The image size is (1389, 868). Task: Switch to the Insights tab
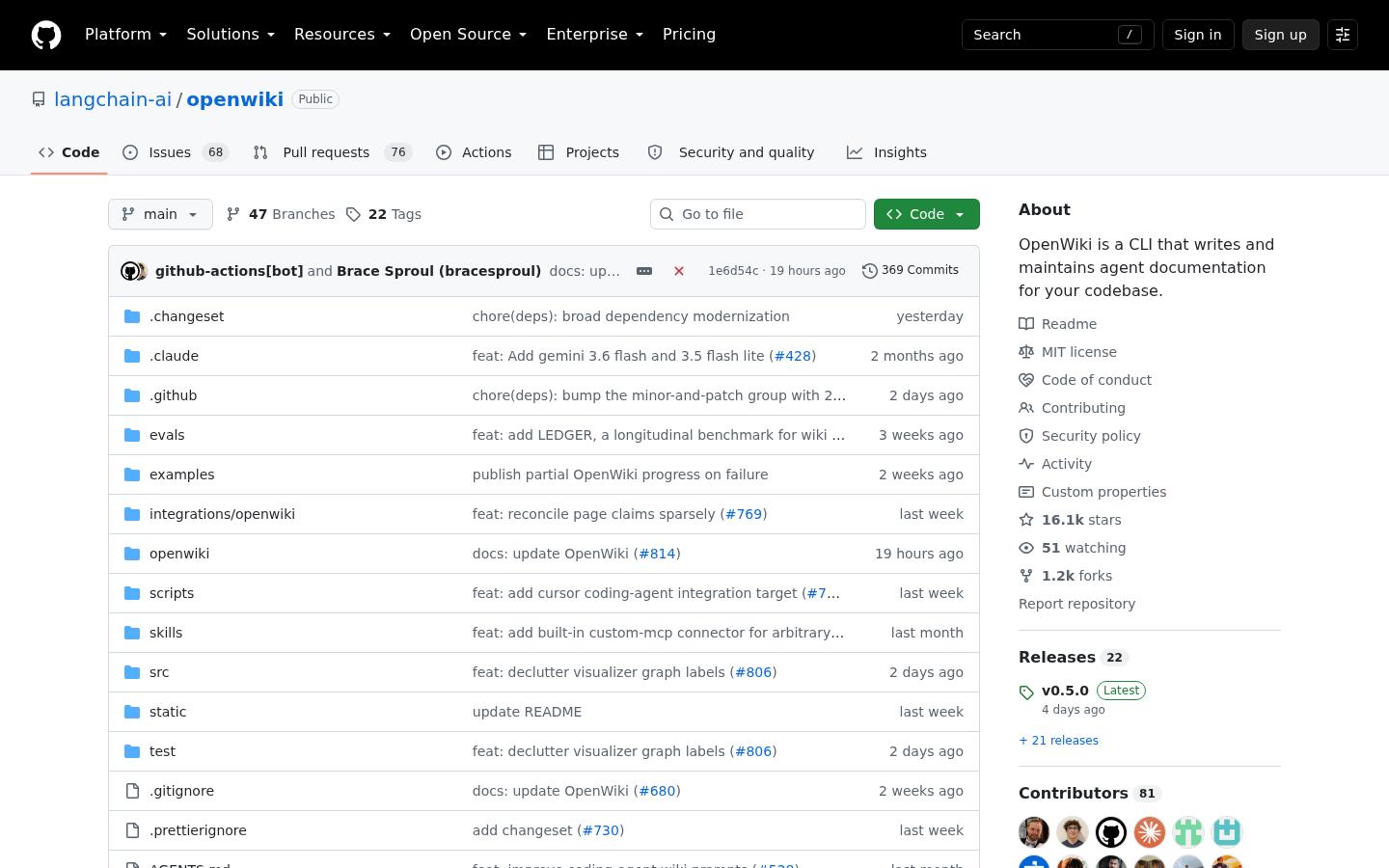click(x=886, y=152)
